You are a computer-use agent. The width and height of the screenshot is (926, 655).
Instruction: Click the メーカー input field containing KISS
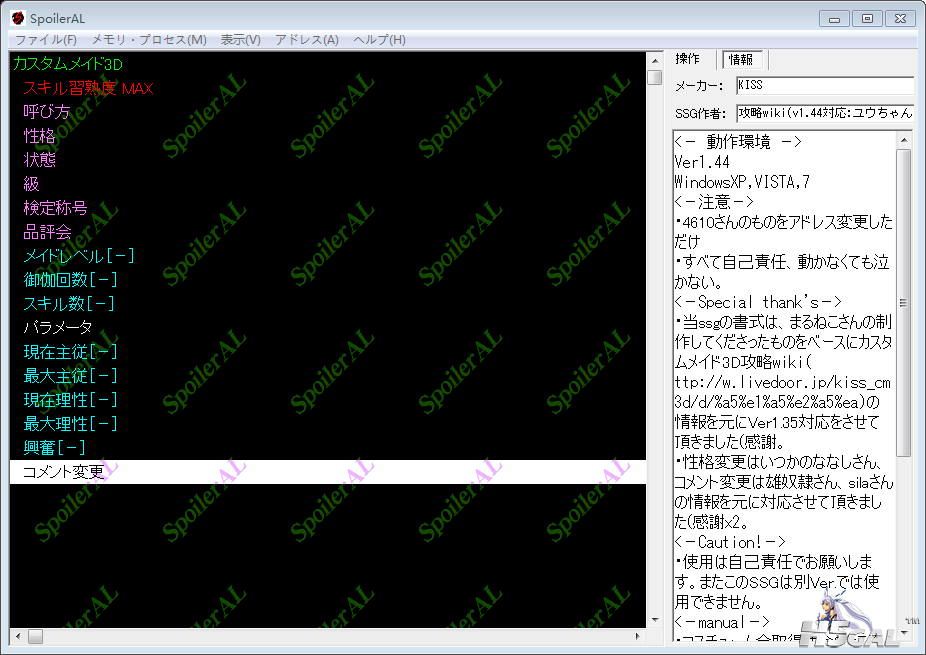[825, 85]
